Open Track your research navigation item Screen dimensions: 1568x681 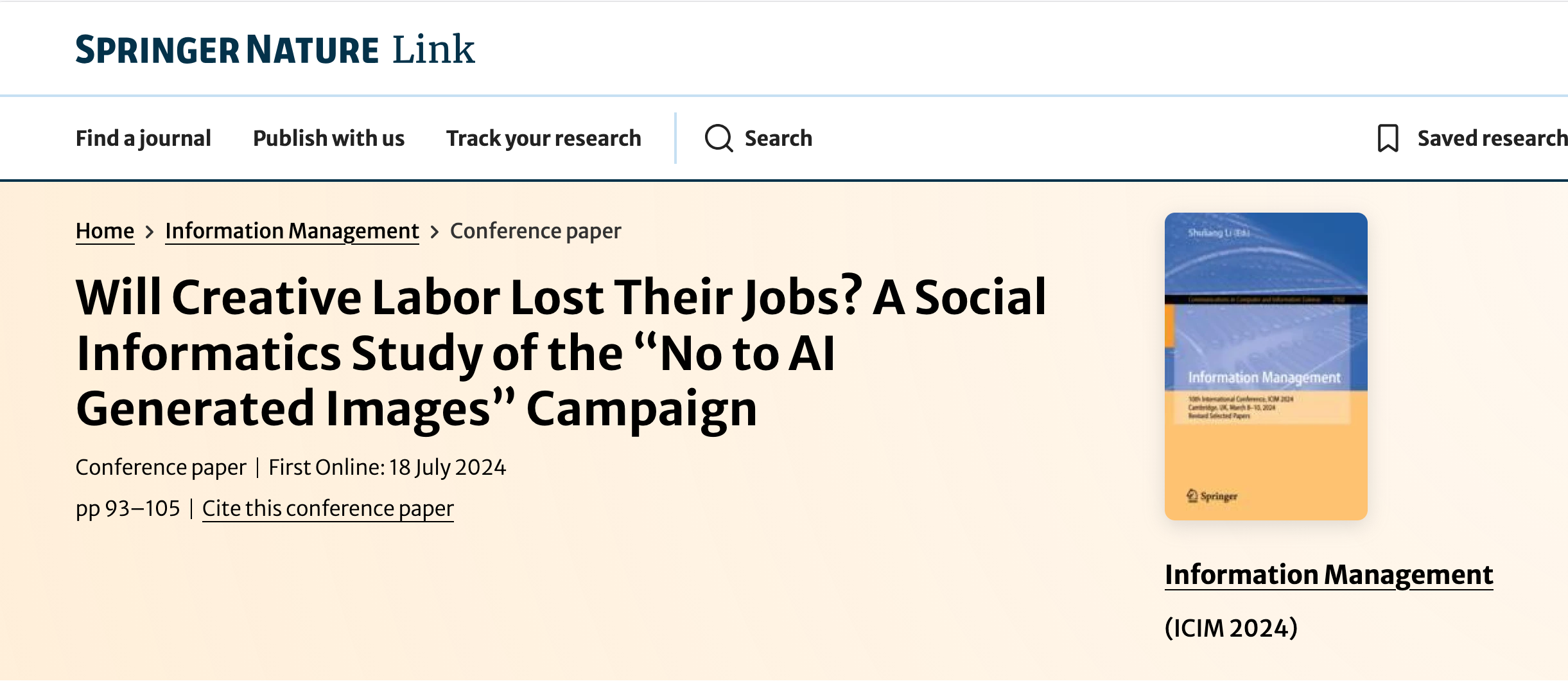[x=544, y=138]
